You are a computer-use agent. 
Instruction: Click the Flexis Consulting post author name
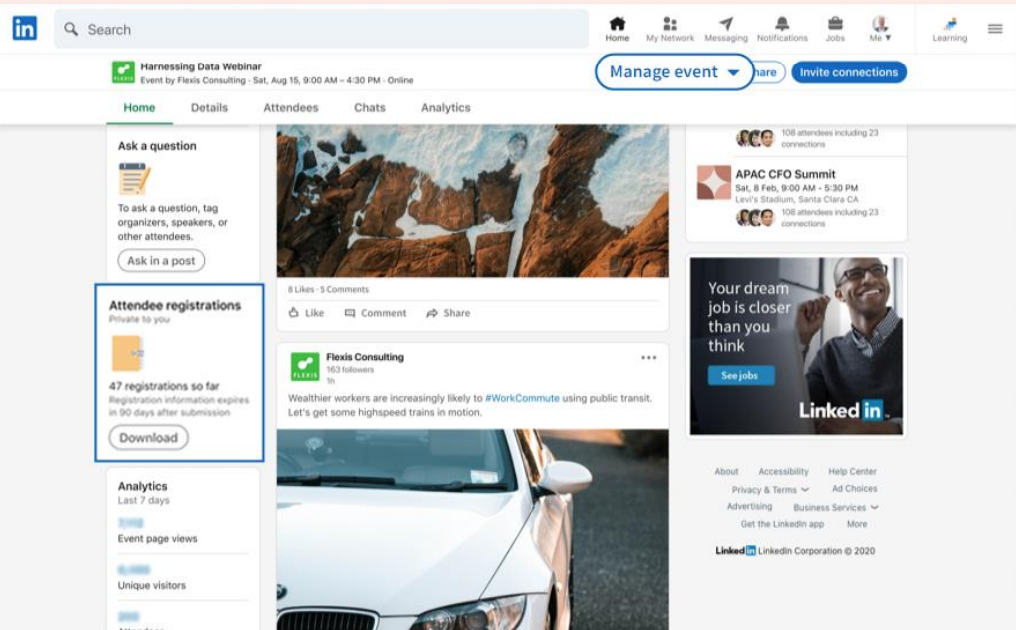[365, 357]
